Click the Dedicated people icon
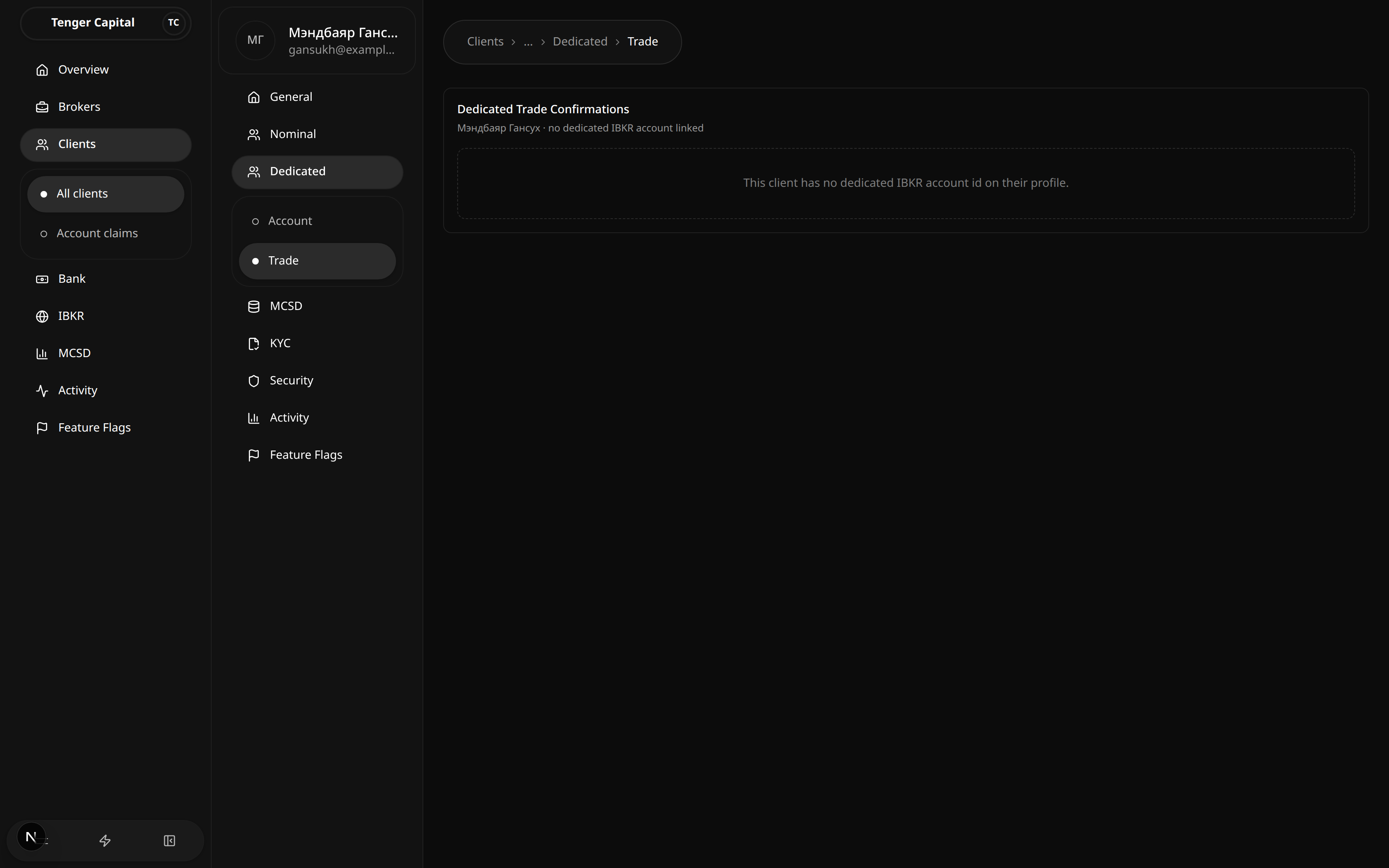 click(x=254, y=172)
